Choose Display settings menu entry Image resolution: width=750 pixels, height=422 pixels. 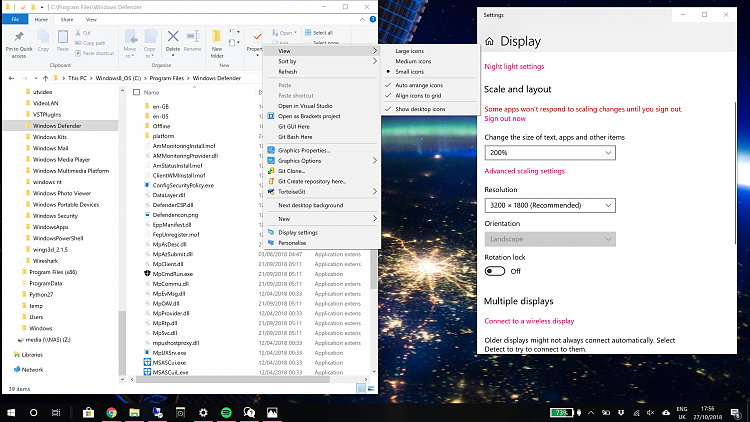point(298,233)
